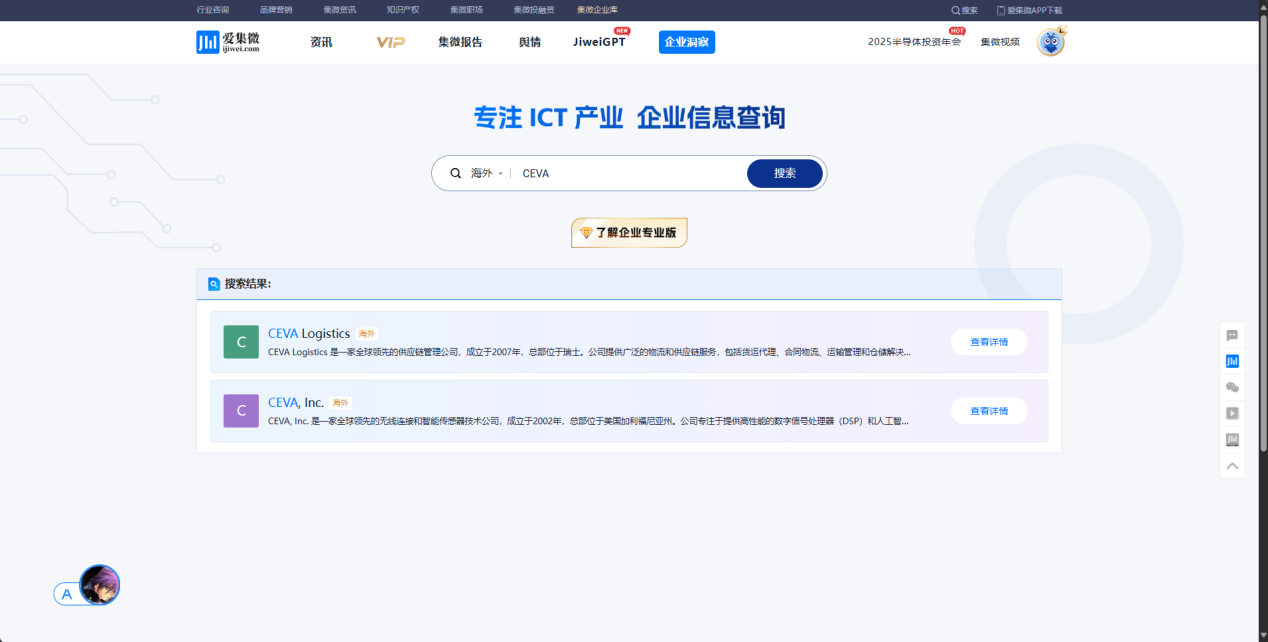Click the CEVA Logistics description text
The image size is (1268, 642).
590,352
